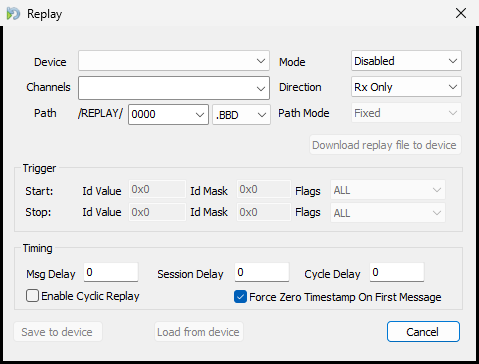Click Save to device button
The width and height of the screenshot is (479, 364).
(58, 332)
